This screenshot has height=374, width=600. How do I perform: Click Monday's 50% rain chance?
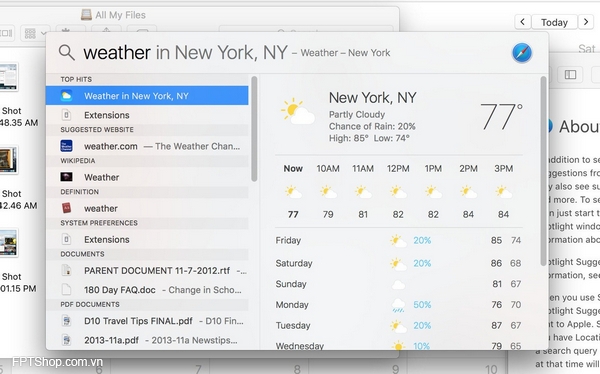click(x=422, y=305)
